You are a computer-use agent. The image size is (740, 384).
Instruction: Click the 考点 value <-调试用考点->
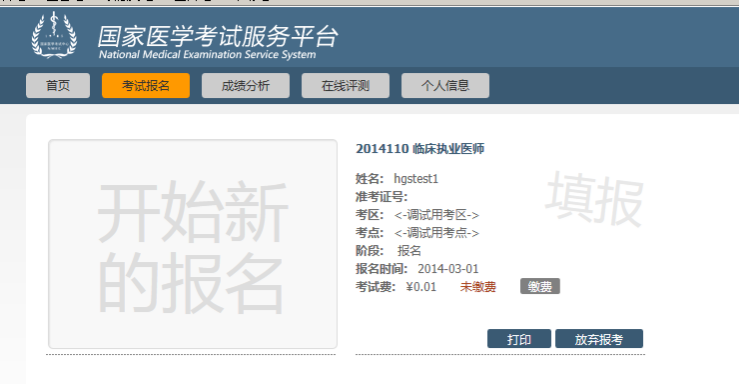click(x=437, y=233)
